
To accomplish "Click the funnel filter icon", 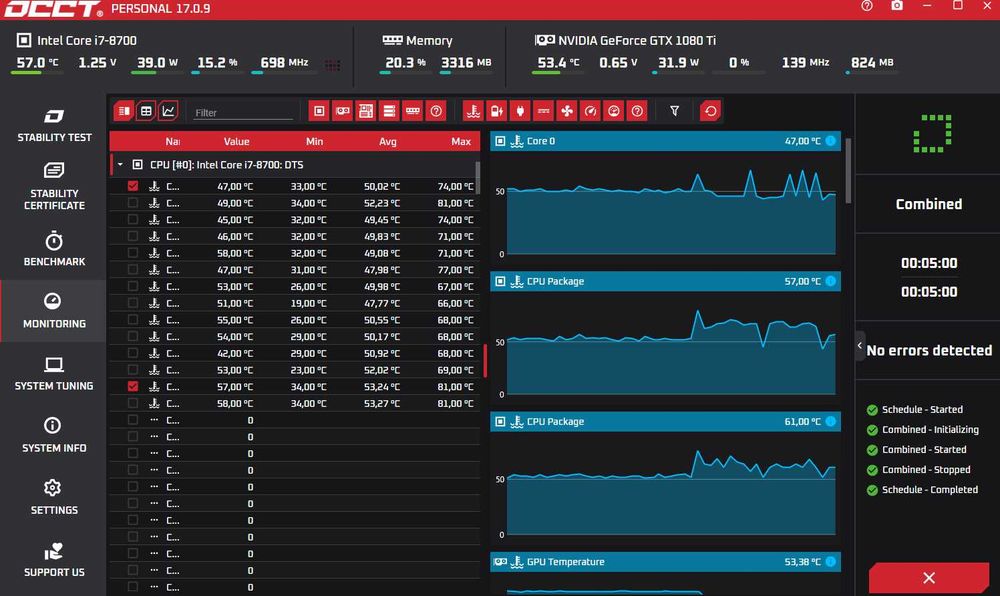I will [x=674, y=111].
